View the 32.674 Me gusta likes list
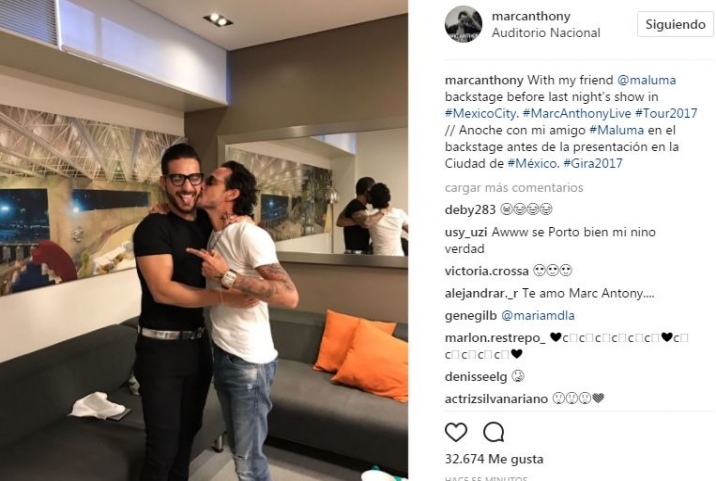The width and height of the screenshot is (716, 481). 494,459
